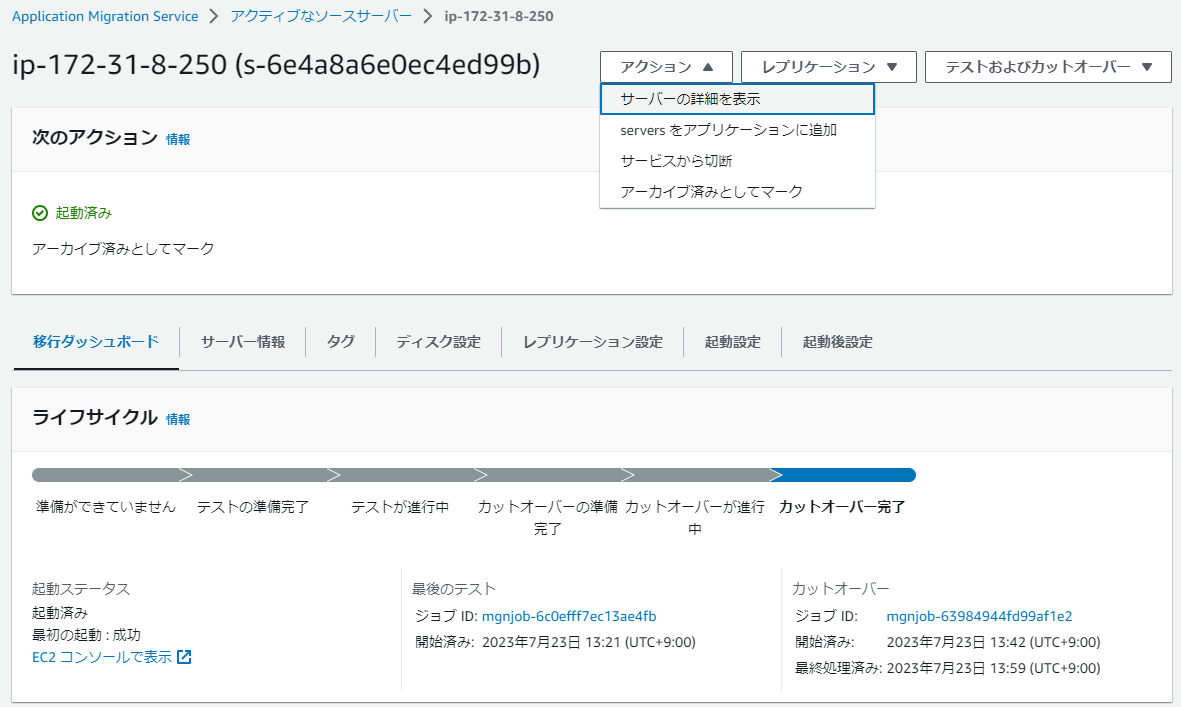Switch to the 起動後設定 tab
Viewport: 1181px width, 707px height.
pyautogui.click(x=838, y=342)
